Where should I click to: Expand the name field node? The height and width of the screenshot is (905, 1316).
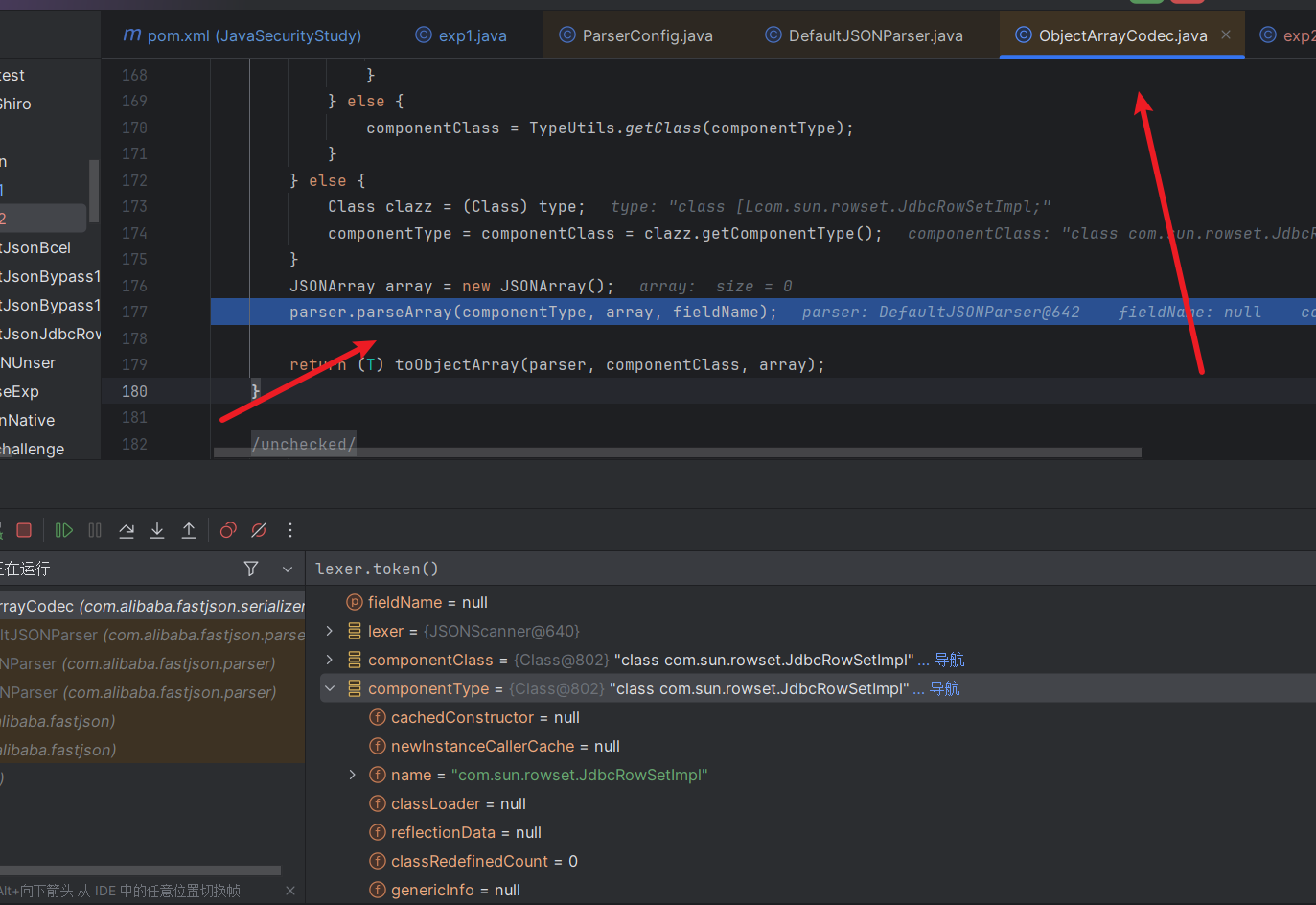coord(353,775)
